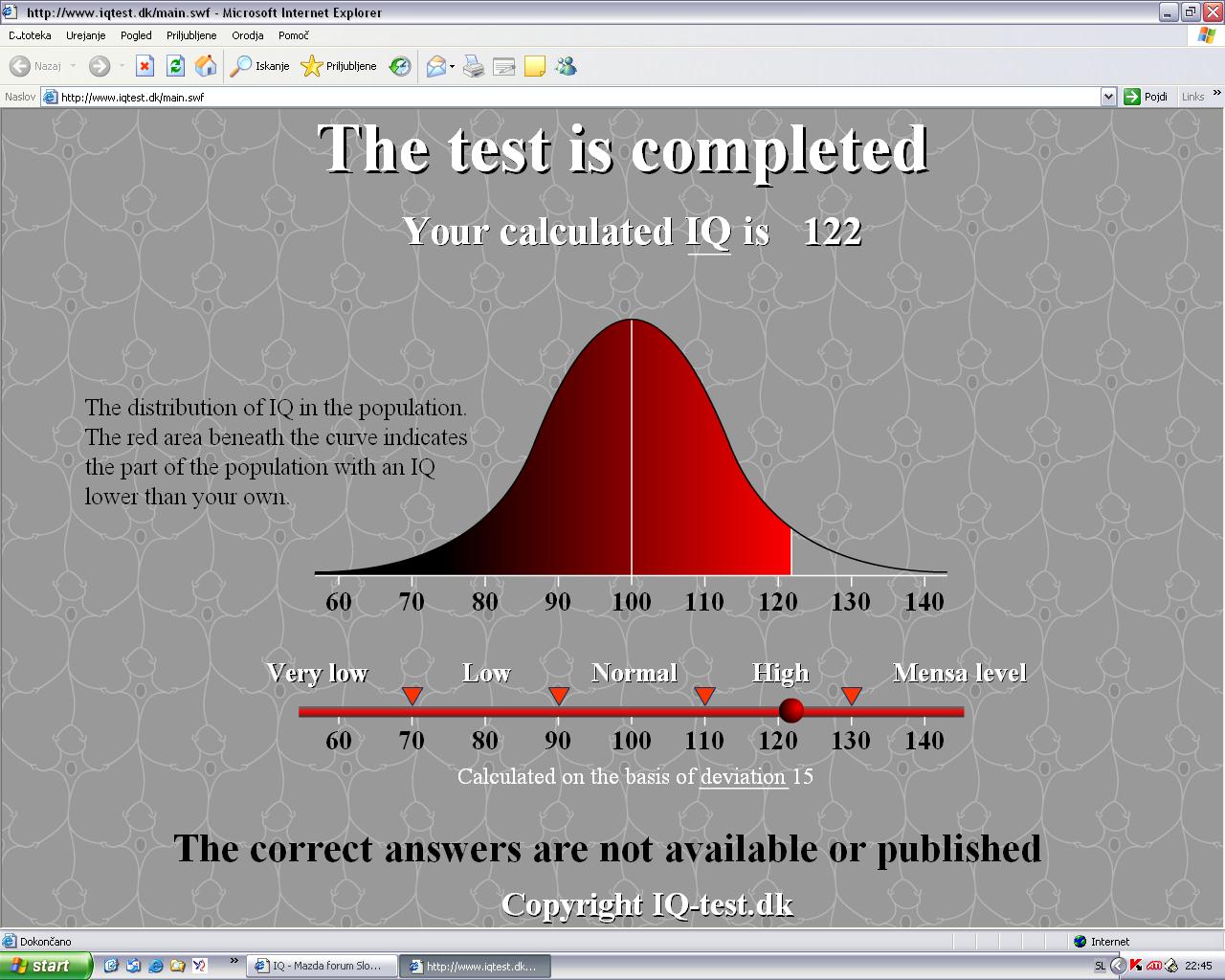
Task: Open folder icon in quick launch
Action: tap(177, 966)
